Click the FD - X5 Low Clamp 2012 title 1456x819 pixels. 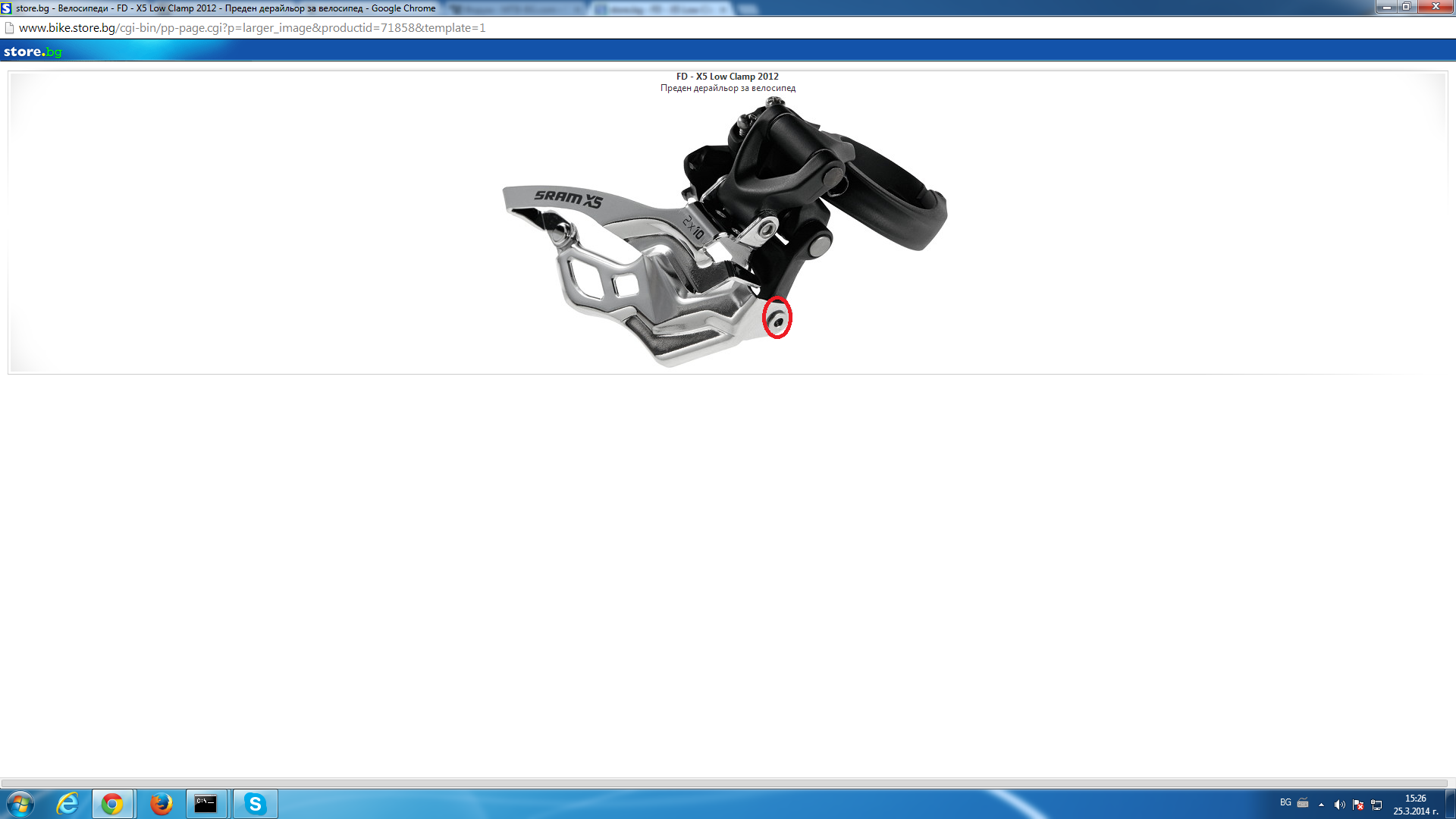point(727,76)
